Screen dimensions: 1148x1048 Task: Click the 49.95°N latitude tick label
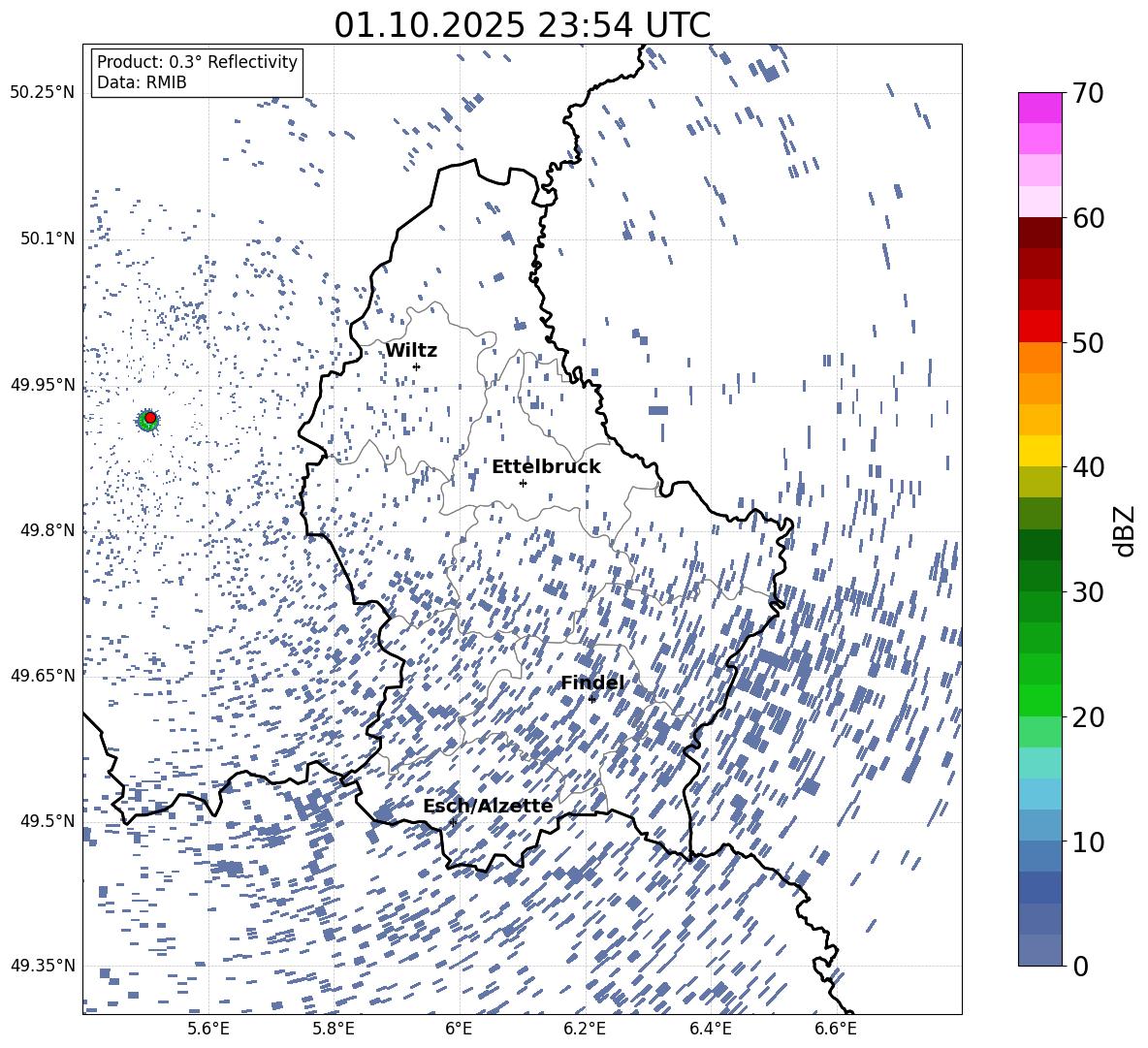tap(43, 385)
